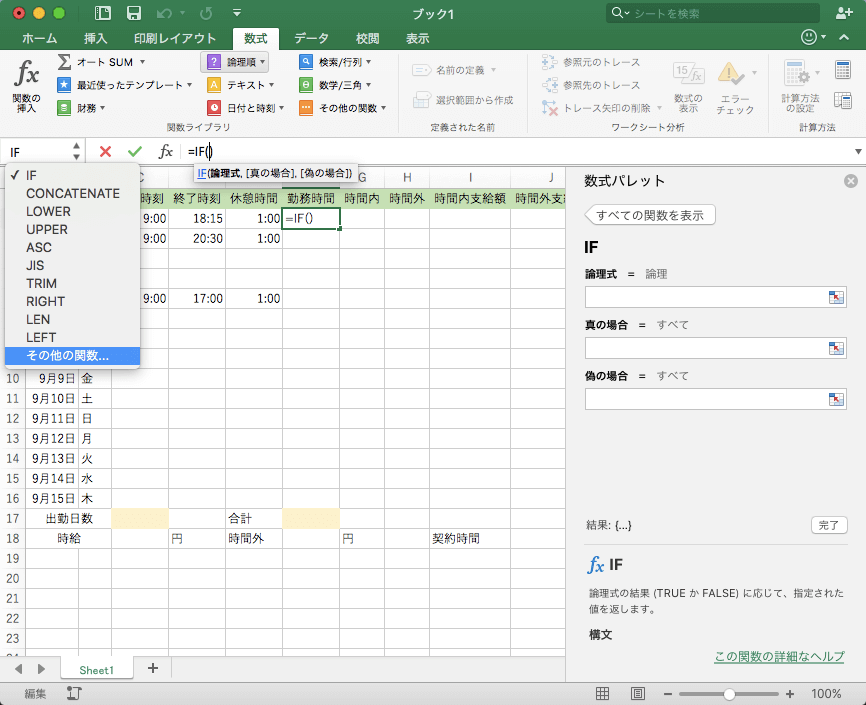Open the 挿入 tab
Image resolution: width=866 pixels, height=705 pixels.
[x=95, y=38]
